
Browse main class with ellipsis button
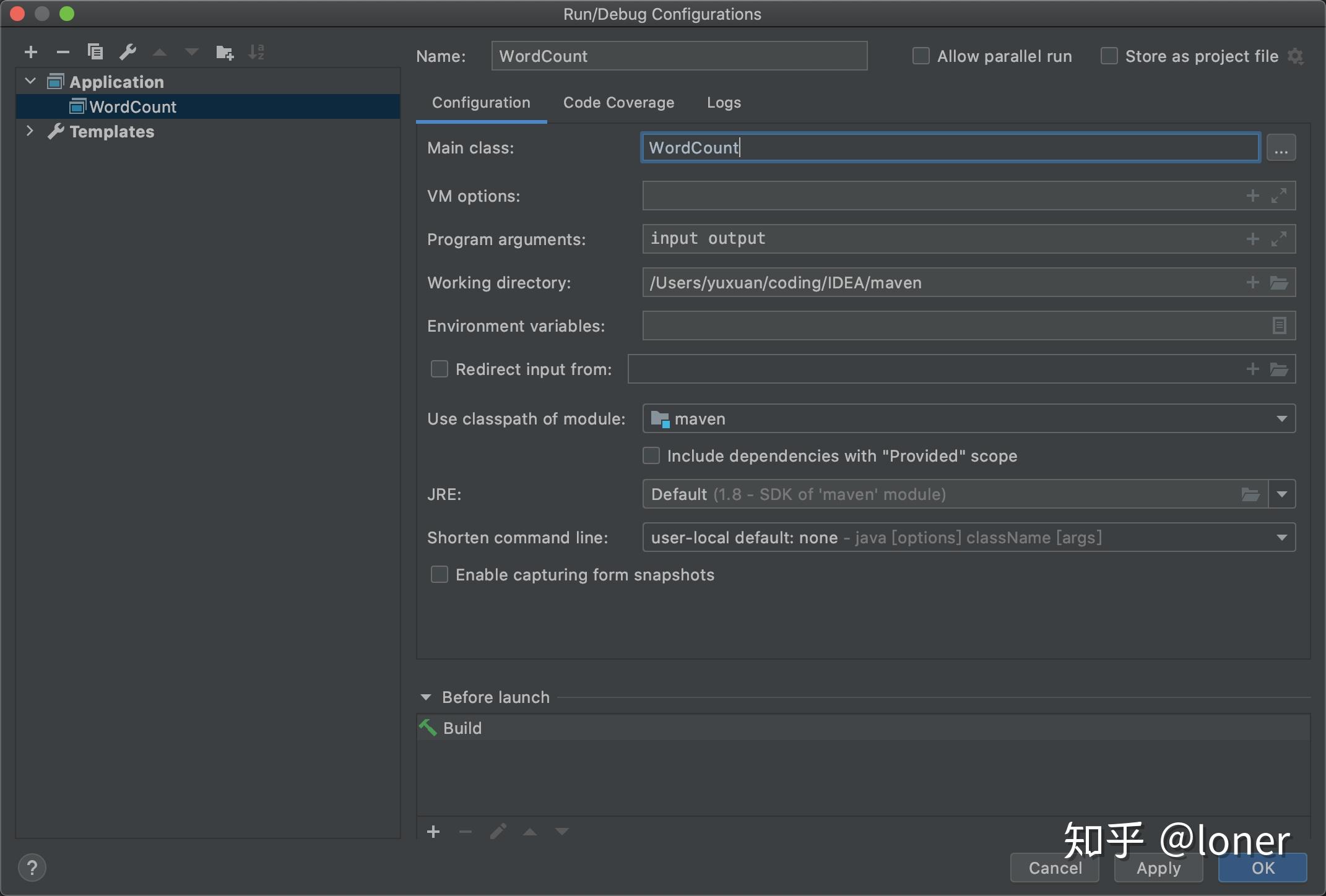[x=1281, y=148]
